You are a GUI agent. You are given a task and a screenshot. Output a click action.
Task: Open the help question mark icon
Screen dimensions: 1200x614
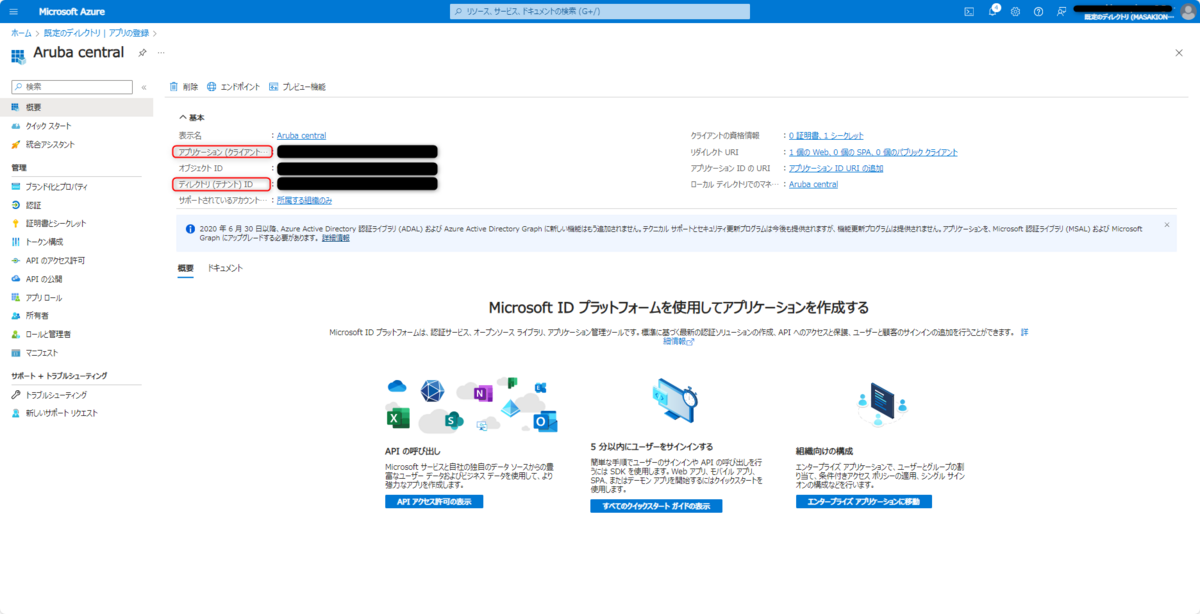click(1038, 11)
